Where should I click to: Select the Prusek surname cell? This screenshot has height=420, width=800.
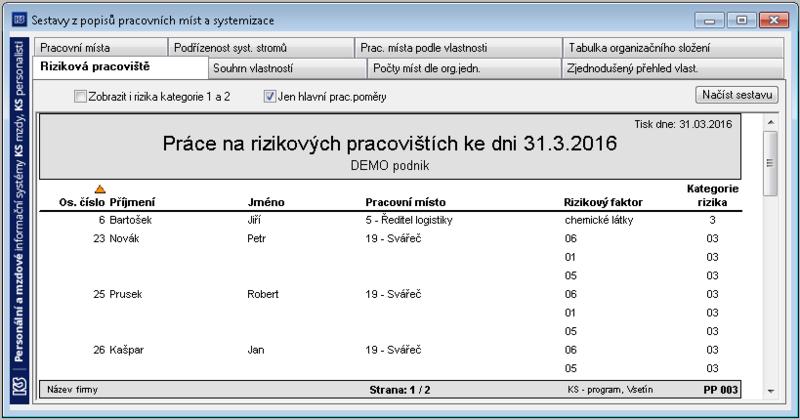point(126,294)
